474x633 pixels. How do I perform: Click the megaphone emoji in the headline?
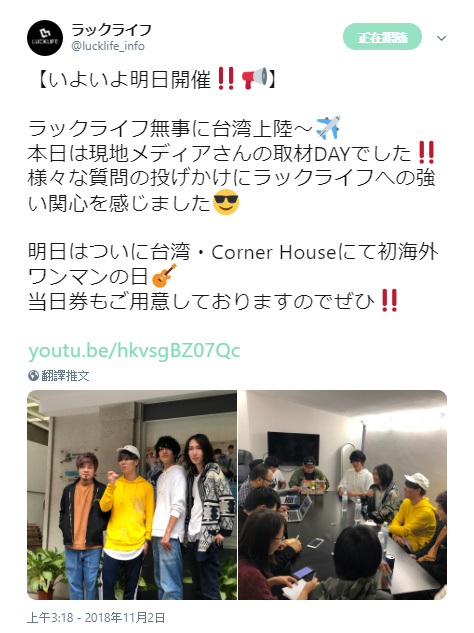tap(254, 78)
